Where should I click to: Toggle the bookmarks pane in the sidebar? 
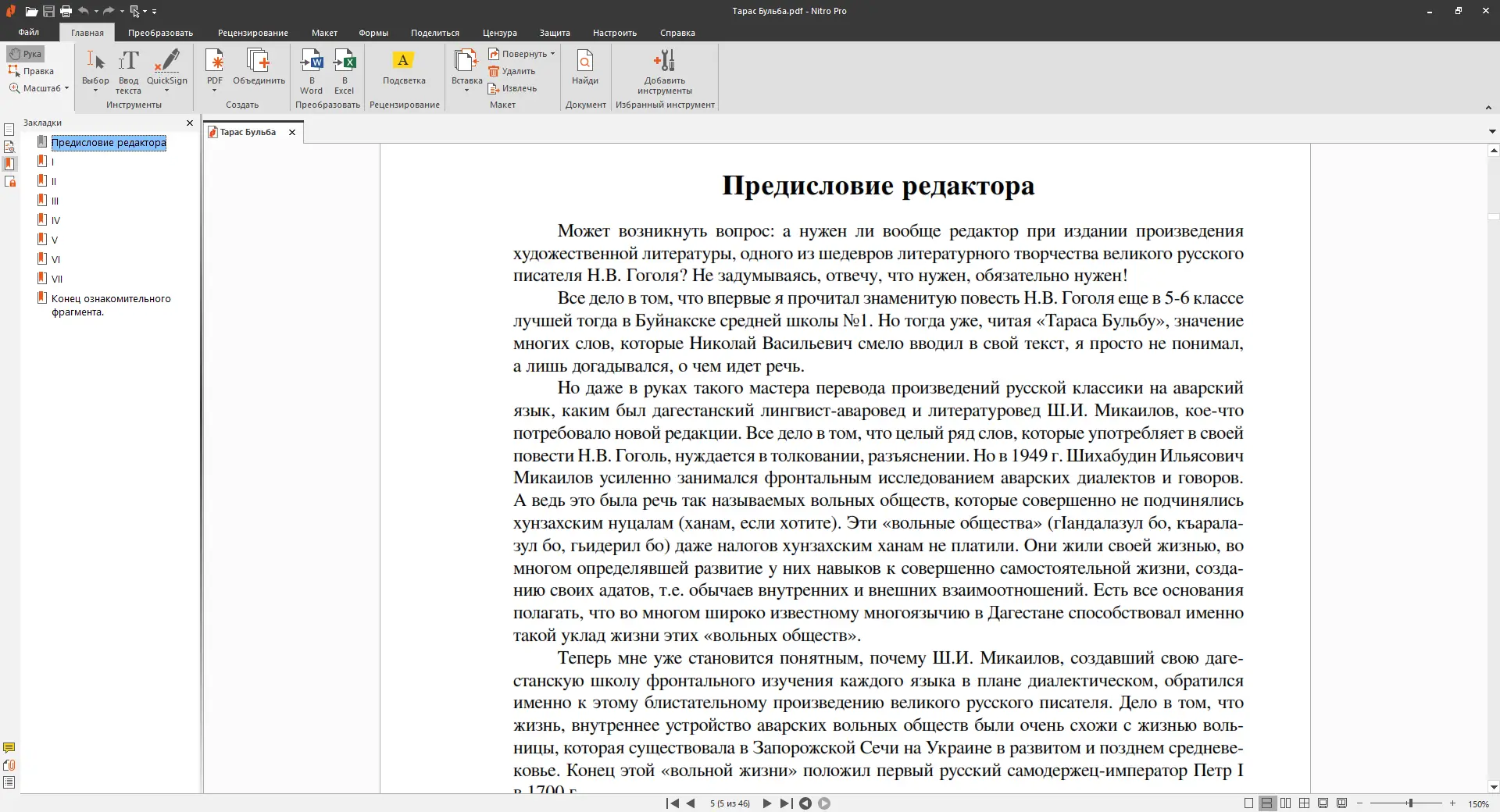pyautogui.click(x=9, y=164)
